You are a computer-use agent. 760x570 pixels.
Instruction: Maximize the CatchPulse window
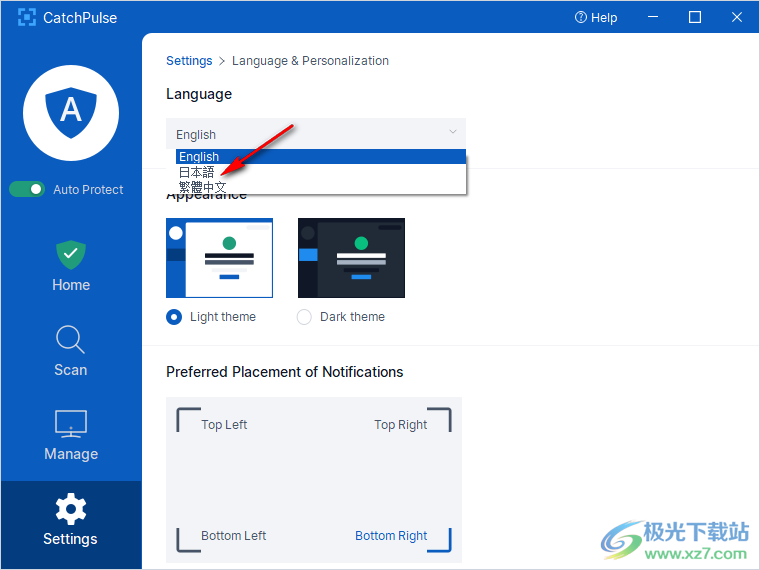tap(695, 17)
